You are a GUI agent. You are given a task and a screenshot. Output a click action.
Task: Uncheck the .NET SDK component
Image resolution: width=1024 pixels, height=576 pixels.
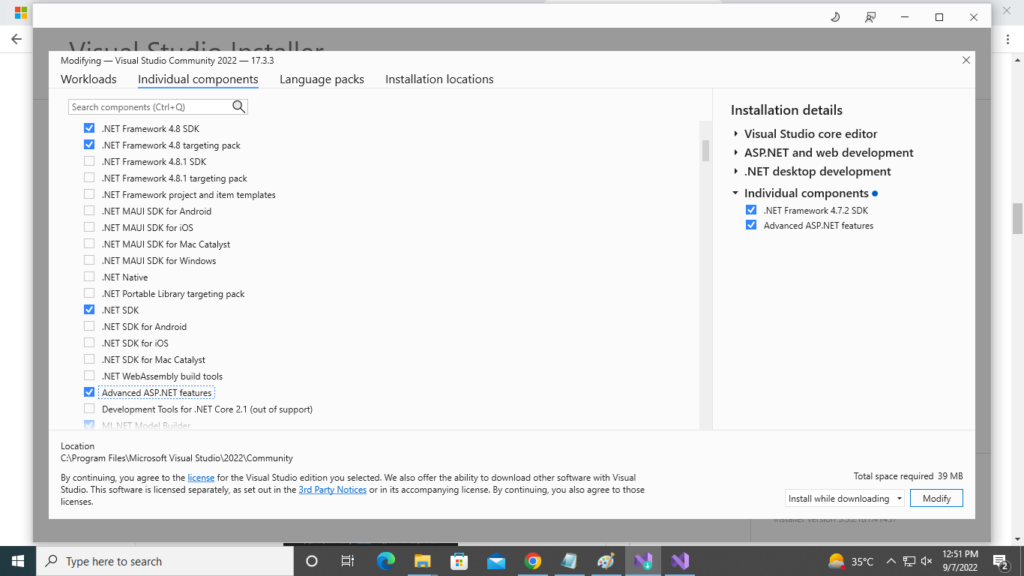pyautogui.click(x=89, y=309)
